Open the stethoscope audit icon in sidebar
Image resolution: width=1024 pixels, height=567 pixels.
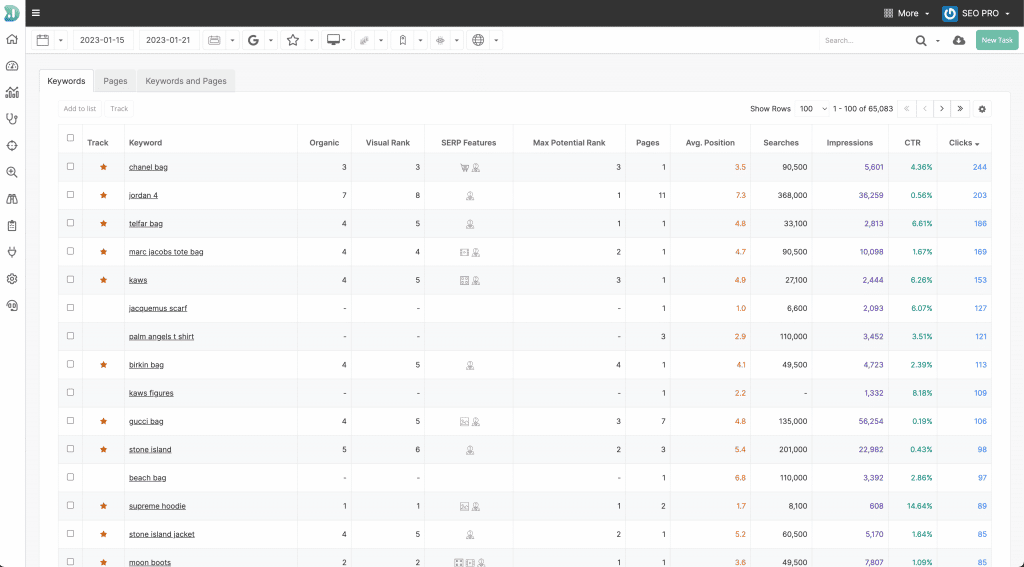[12, 119]
